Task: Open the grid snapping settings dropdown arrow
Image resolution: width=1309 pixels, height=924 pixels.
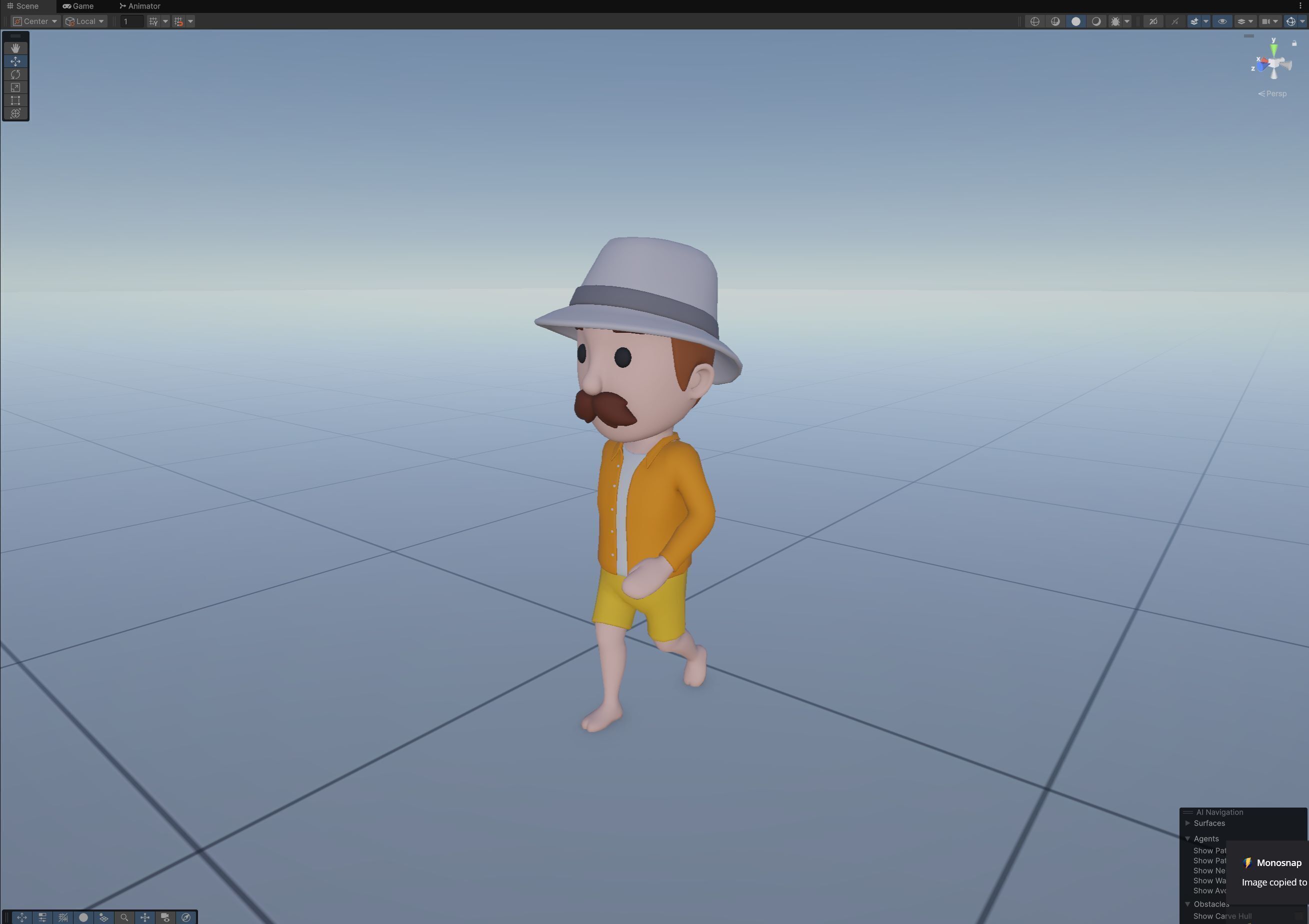Action: pos(190,21)
